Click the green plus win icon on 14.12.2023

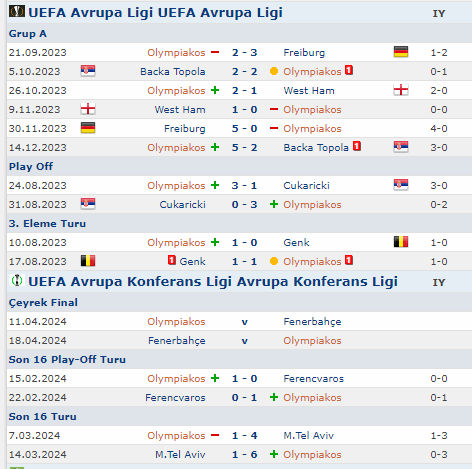click(215, 147)
